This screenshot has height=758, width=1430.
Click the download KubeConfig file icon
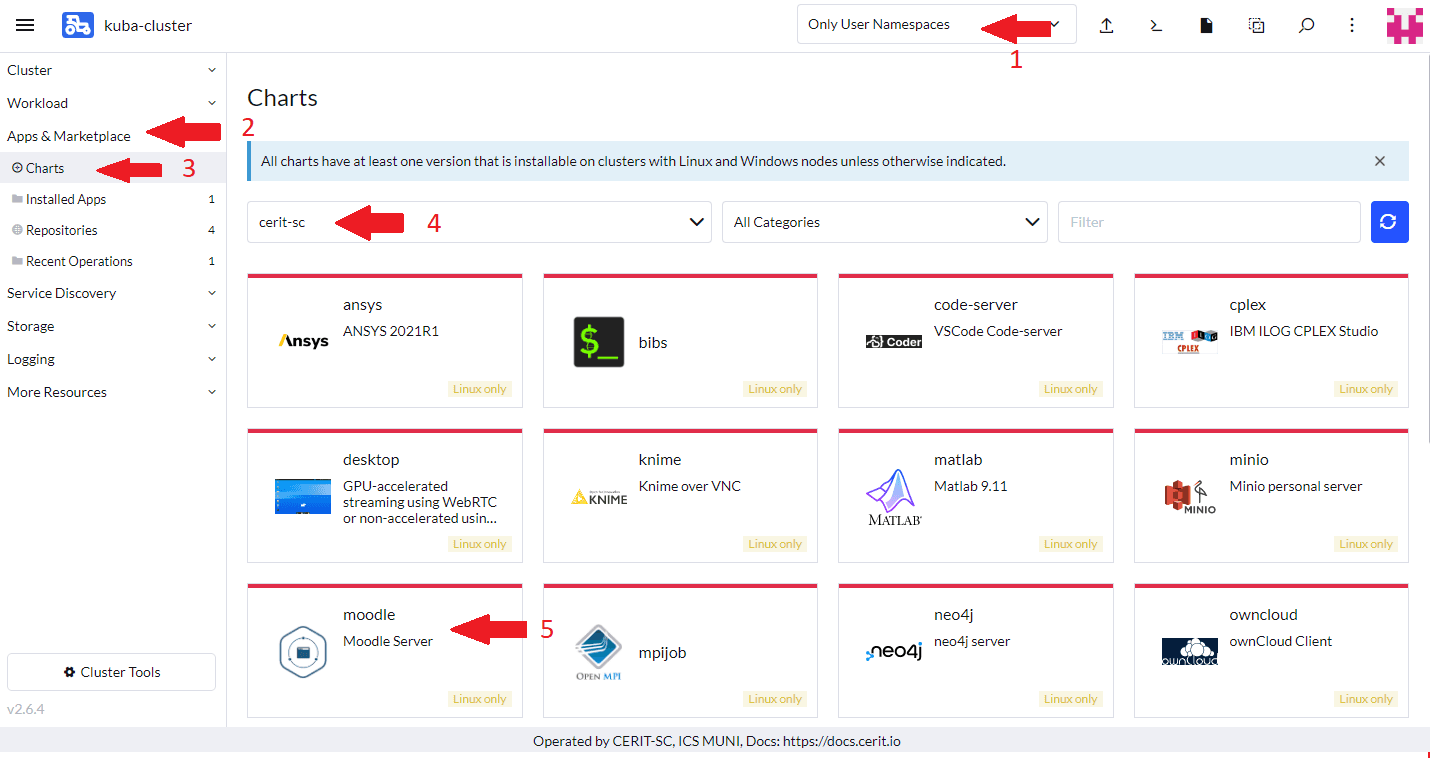coord(1206,26)
